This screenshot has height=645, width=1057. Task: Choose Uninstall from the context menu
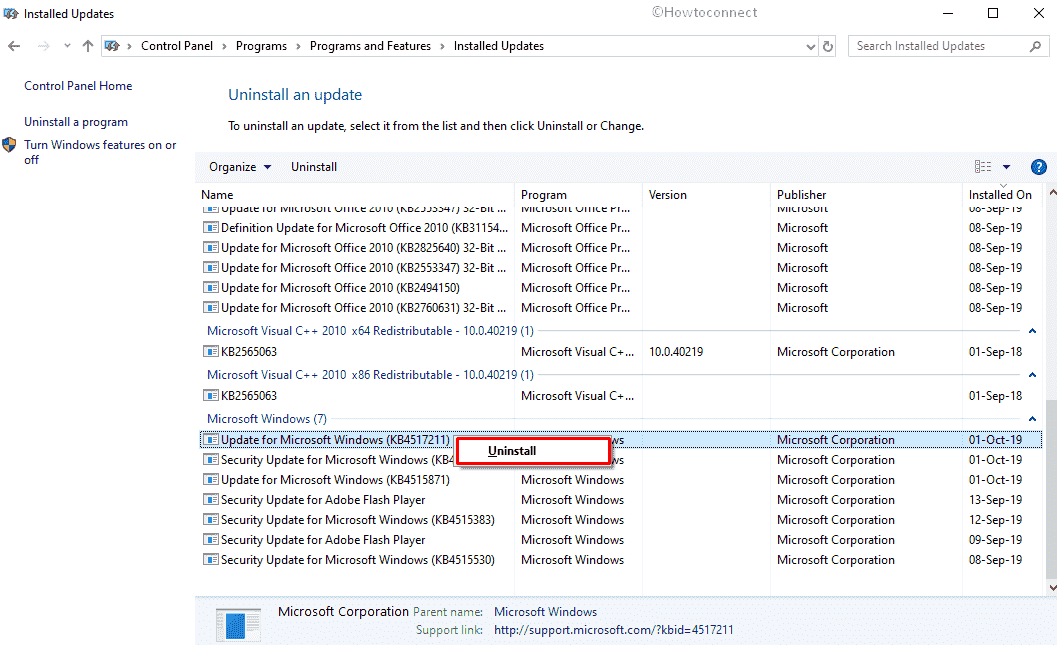(533, 451)
